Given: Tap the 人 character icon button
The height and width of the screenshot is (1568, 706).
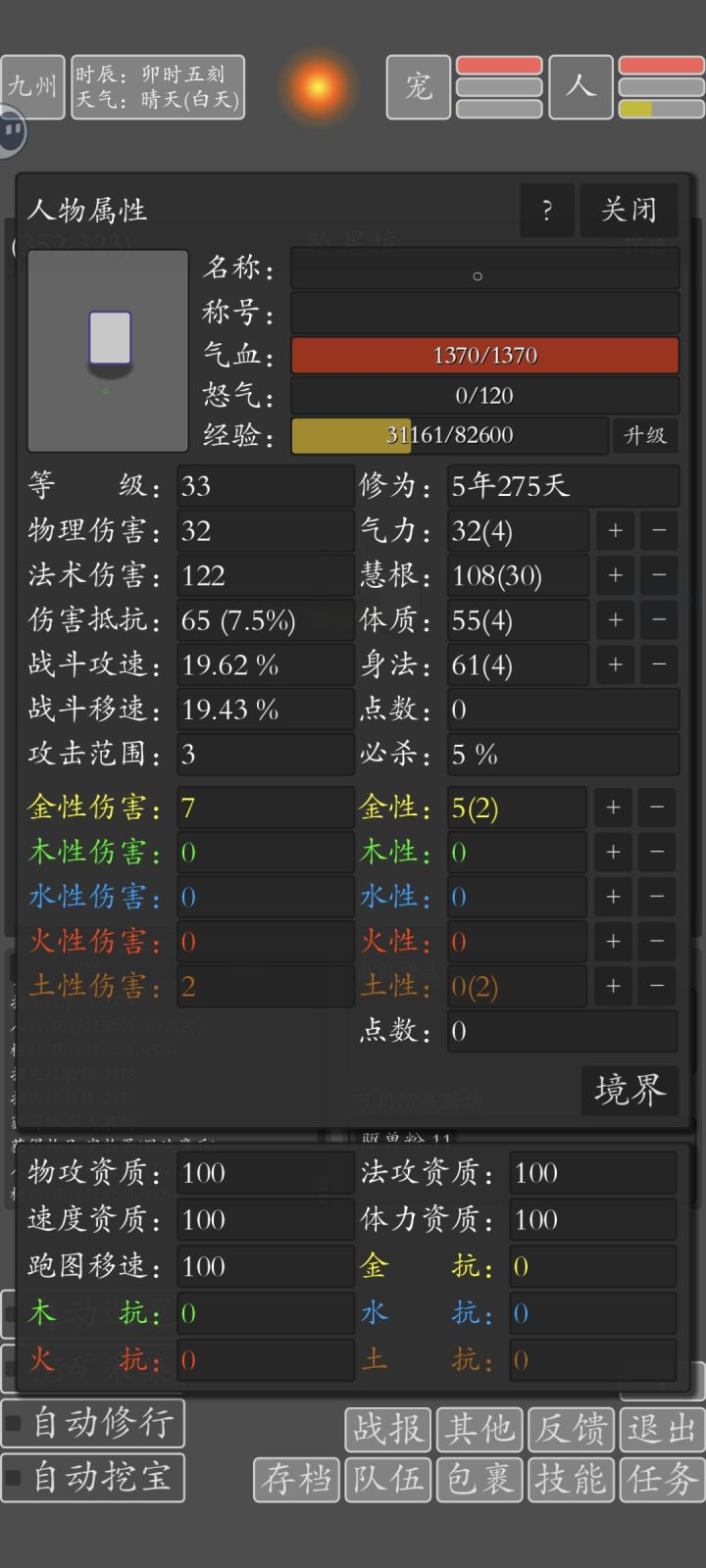Looking at the screenshot, I should point(581,87).
